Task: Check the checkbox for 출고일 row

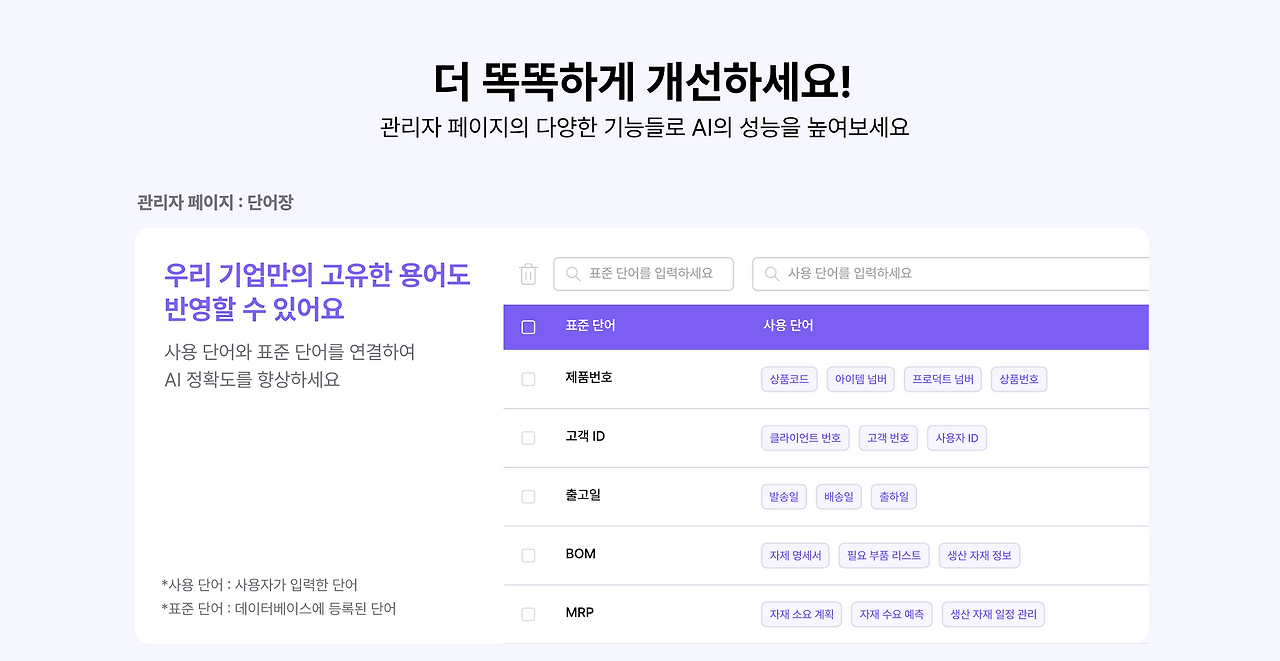Action: pyautogui.click(x=529, y=496)
